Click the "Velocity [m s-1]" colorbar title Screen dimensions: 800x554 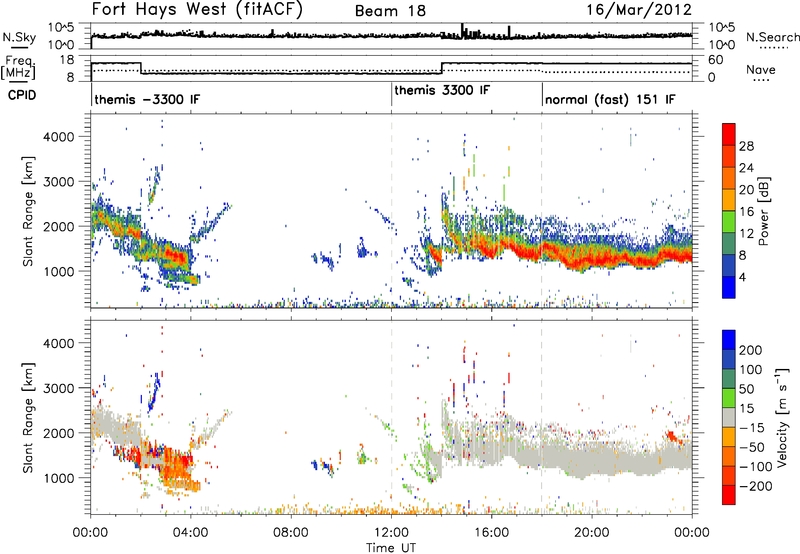coord(782,417)
